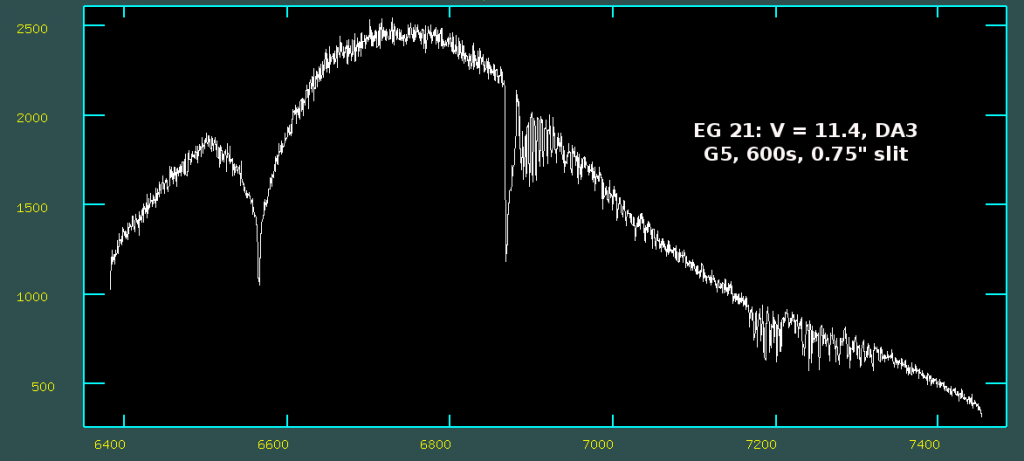Click the 7400 wavelength axis label
Viewport: 1024px width, 461px height.
[924, 445]
